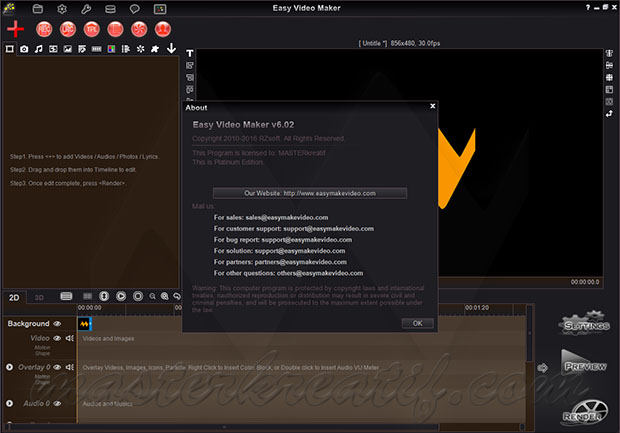The height and width of the screenshot is (433, 620).
Task: Click the timeline play button
Action: (121, 296)
